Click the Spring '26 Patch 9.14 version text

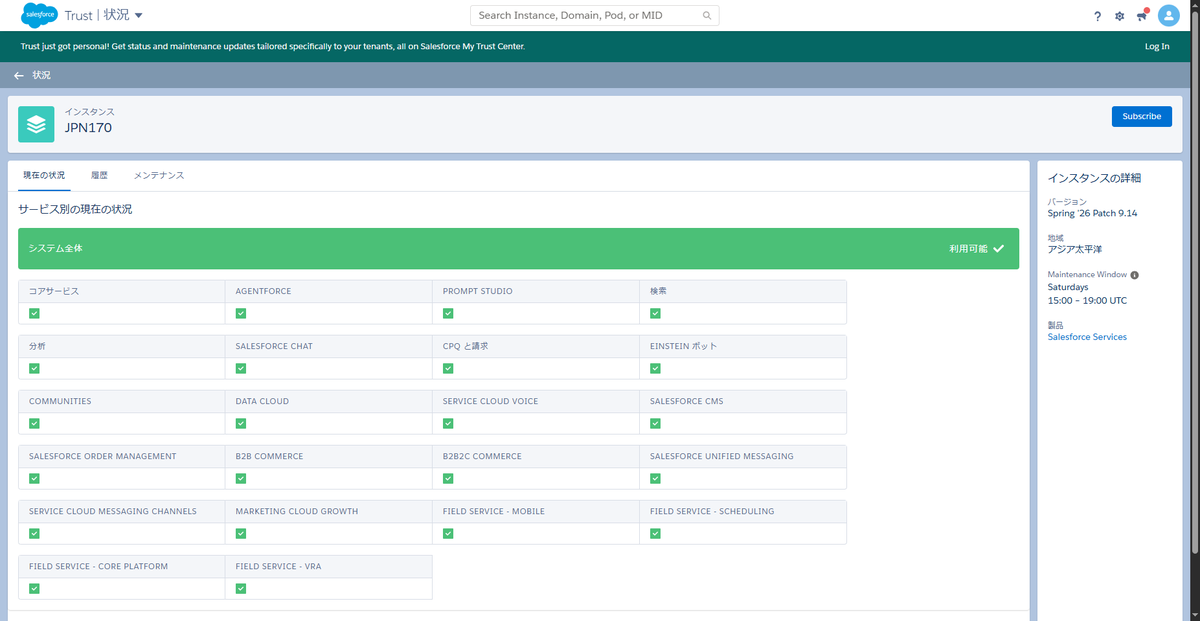click(x=1092, y=213)
